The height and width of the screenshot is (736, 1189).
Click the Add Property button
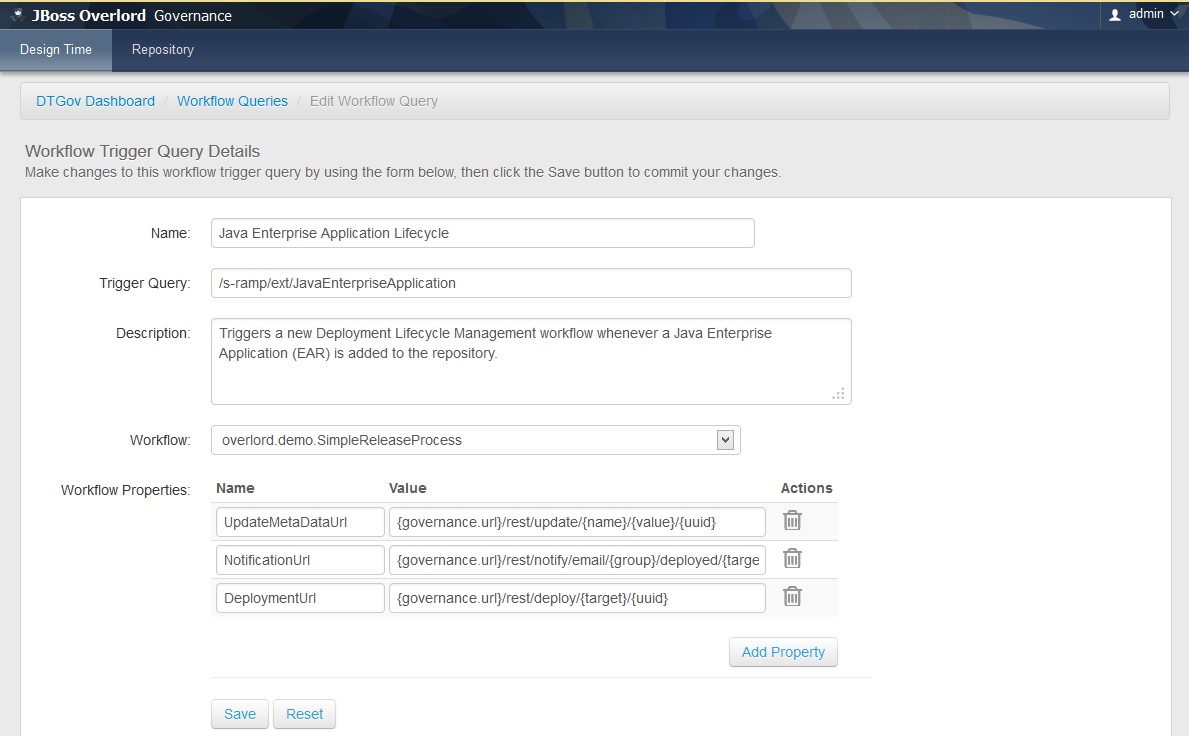click(783, 652)
